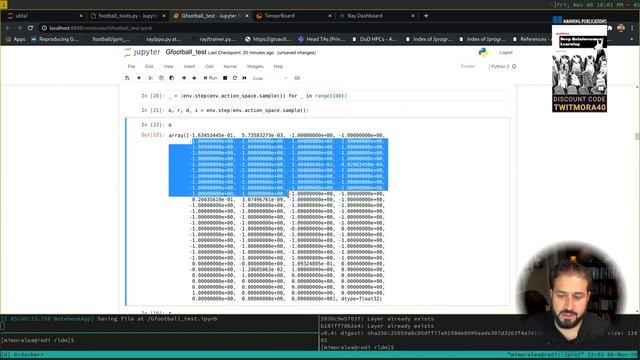Screen dimensions: 640x360
Task: Click the page vertical scrollbar thumb
Action: click(637, 136)
